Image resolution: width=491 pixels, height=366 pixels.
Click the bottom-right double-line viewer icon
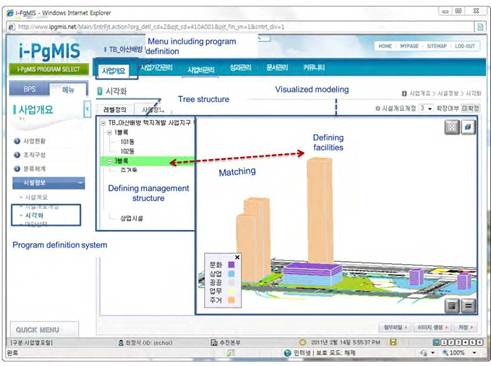coord(468,306)
